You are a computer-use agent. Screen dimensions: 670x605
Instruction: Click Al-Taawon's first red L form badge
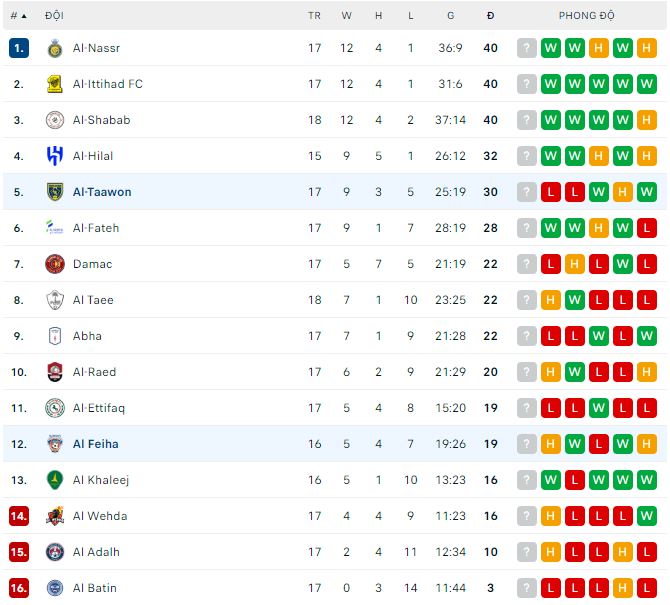551,192
